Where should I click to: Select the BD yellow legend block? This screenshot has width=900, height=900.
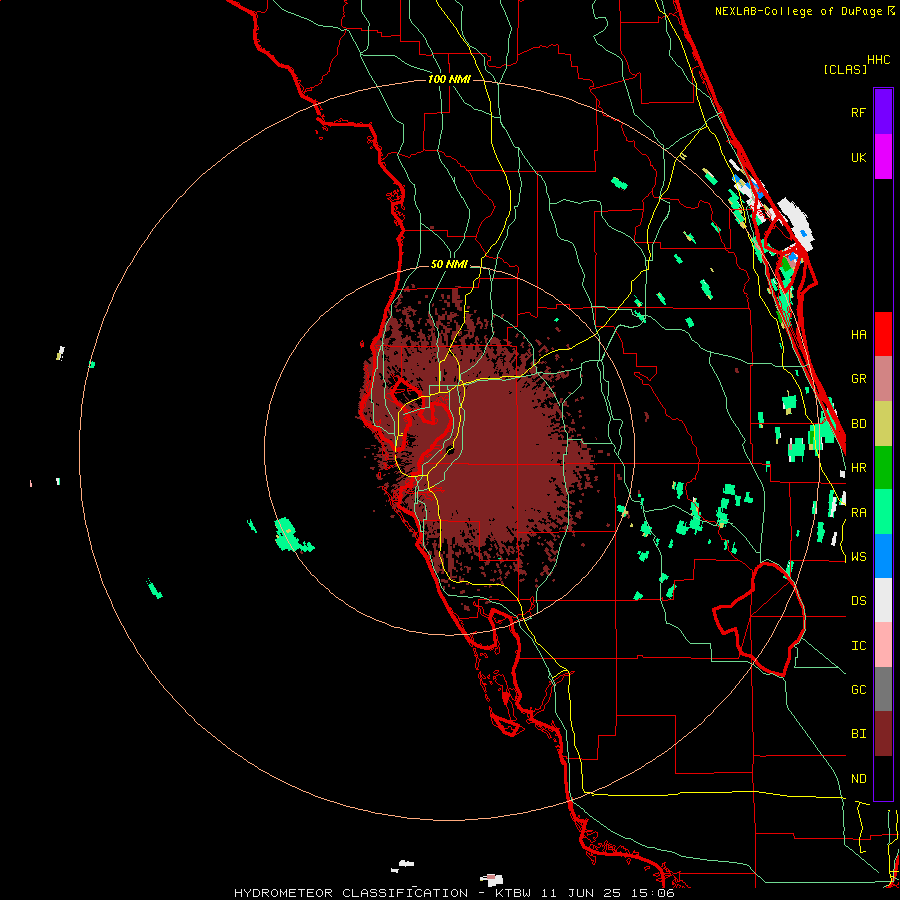click(883, 424)
